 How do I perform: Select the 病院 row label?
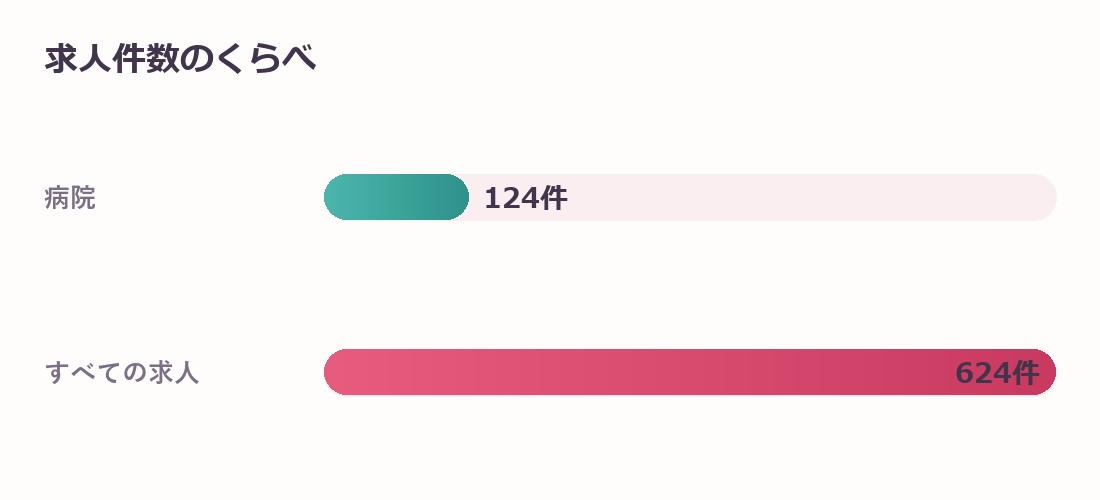point(70,198)
